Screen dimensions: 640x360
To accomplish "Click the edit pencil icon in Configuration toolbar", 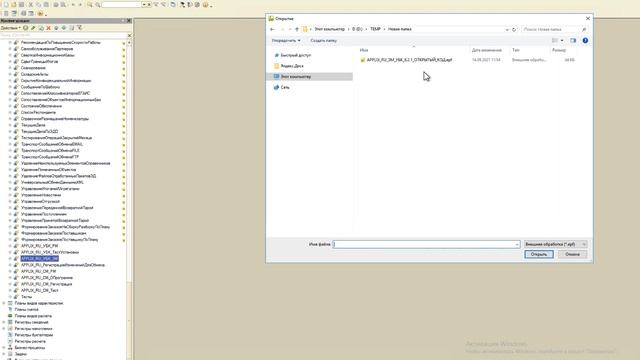I will [33, 28].
